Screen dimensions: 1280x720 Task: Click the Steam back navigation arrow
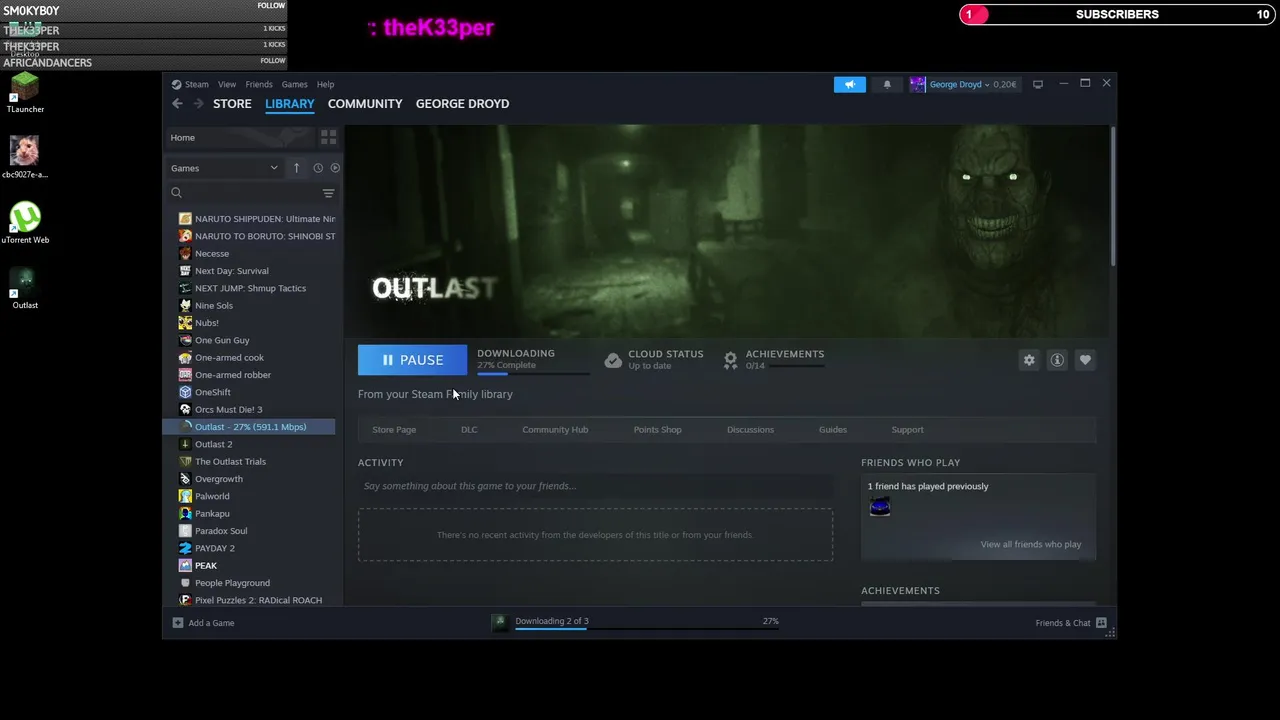177,103
